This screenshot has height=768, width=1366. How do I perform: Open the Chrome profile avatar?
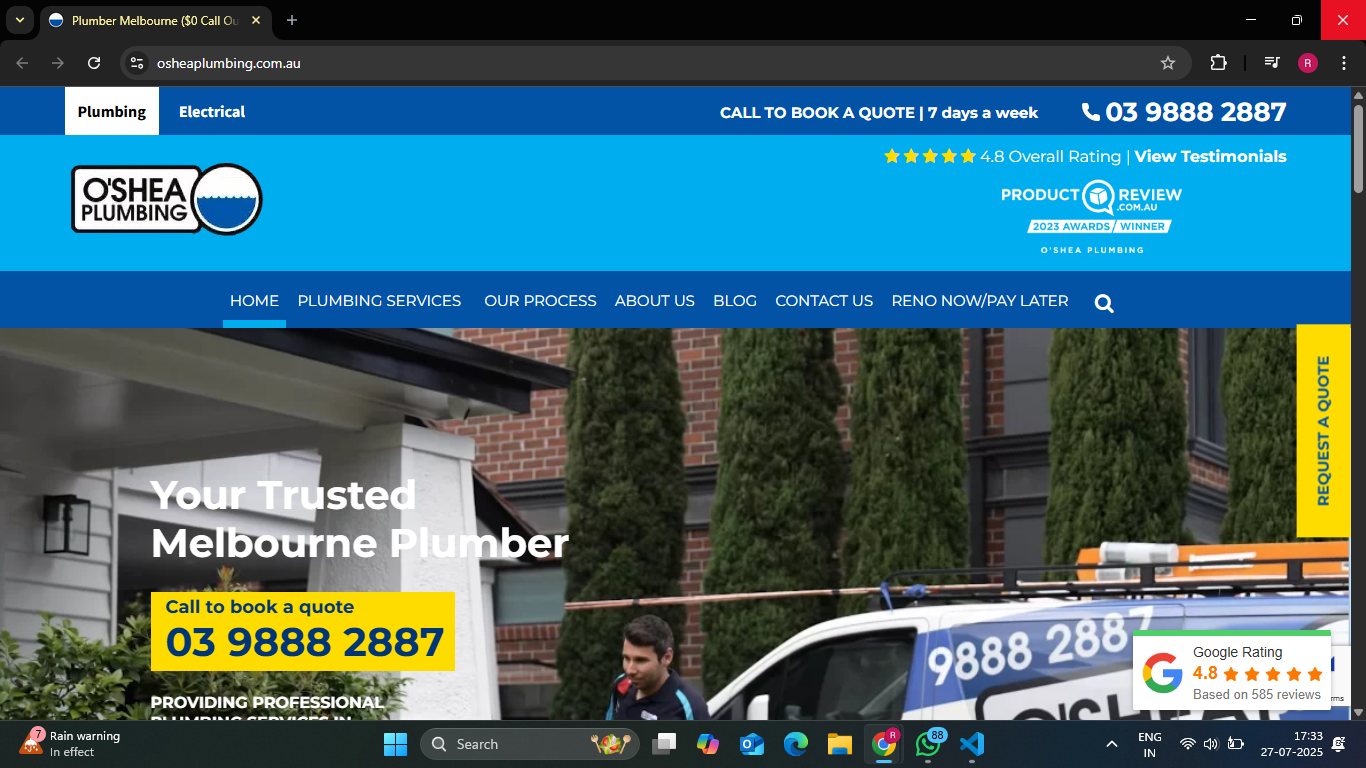pos(1308,63)
